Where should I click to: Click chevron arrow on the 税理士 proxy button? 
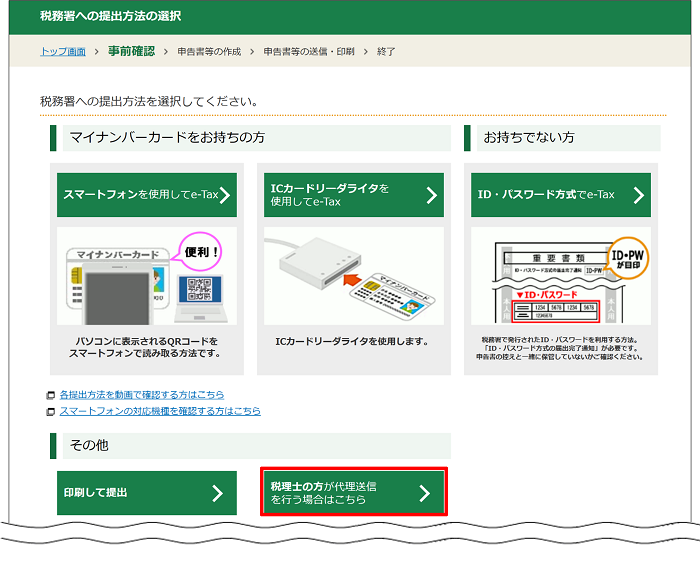pyautogui.click(x=424, y=492)
